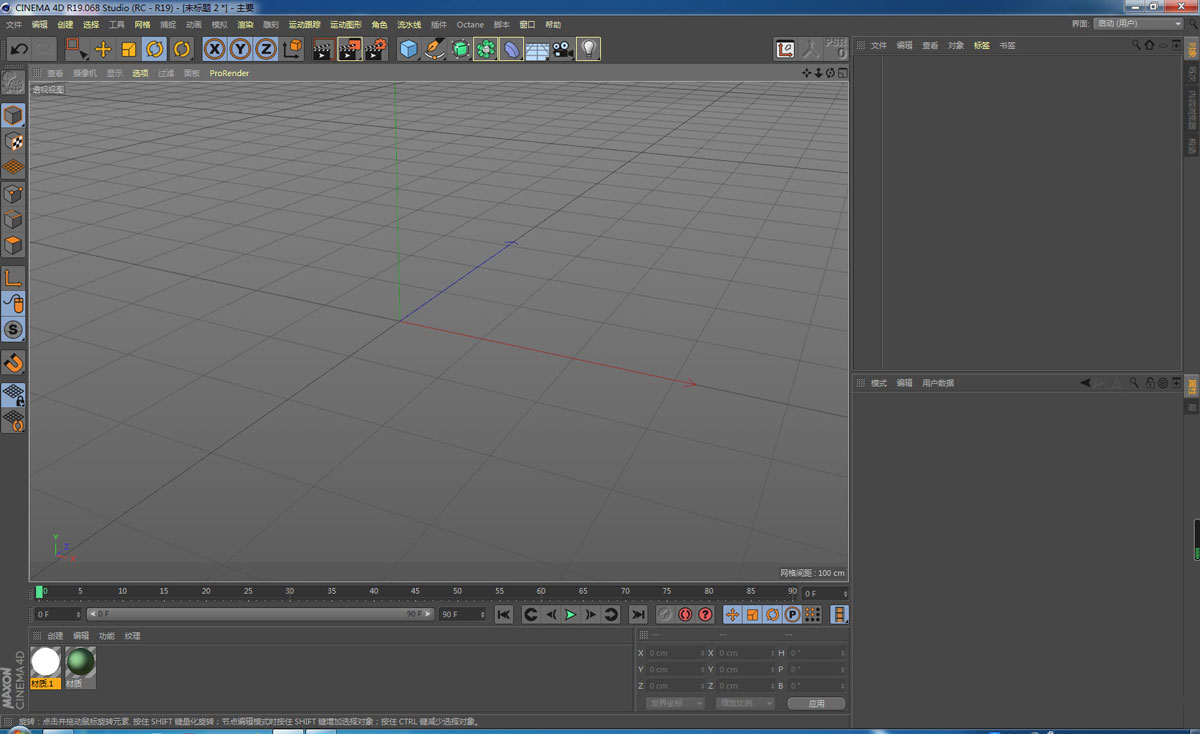This screenshot has height=734, width=1200.
Task: Open Render Settings from the toolbar
Action: coord(375,49)
